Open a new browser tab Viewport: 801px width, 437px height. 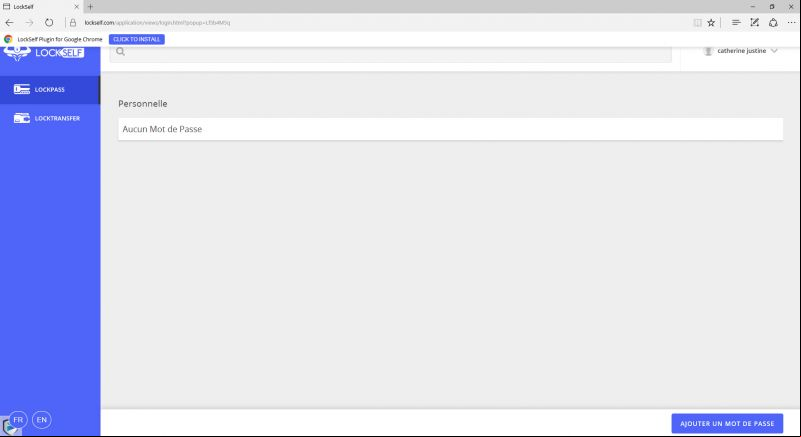(90, 7)
